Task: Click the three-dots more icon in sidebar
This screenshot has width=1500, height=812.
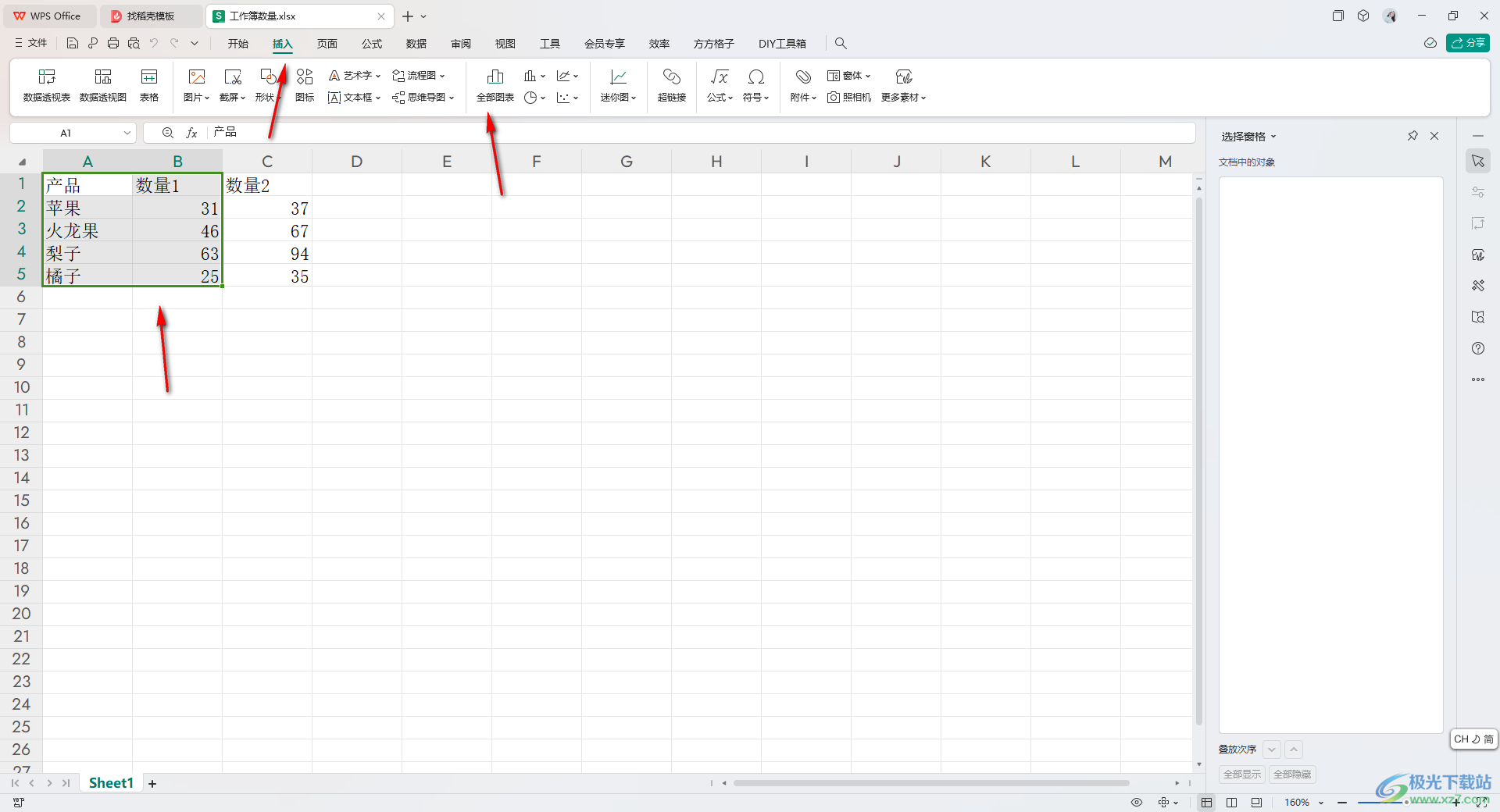Action: click(1478, 379)
